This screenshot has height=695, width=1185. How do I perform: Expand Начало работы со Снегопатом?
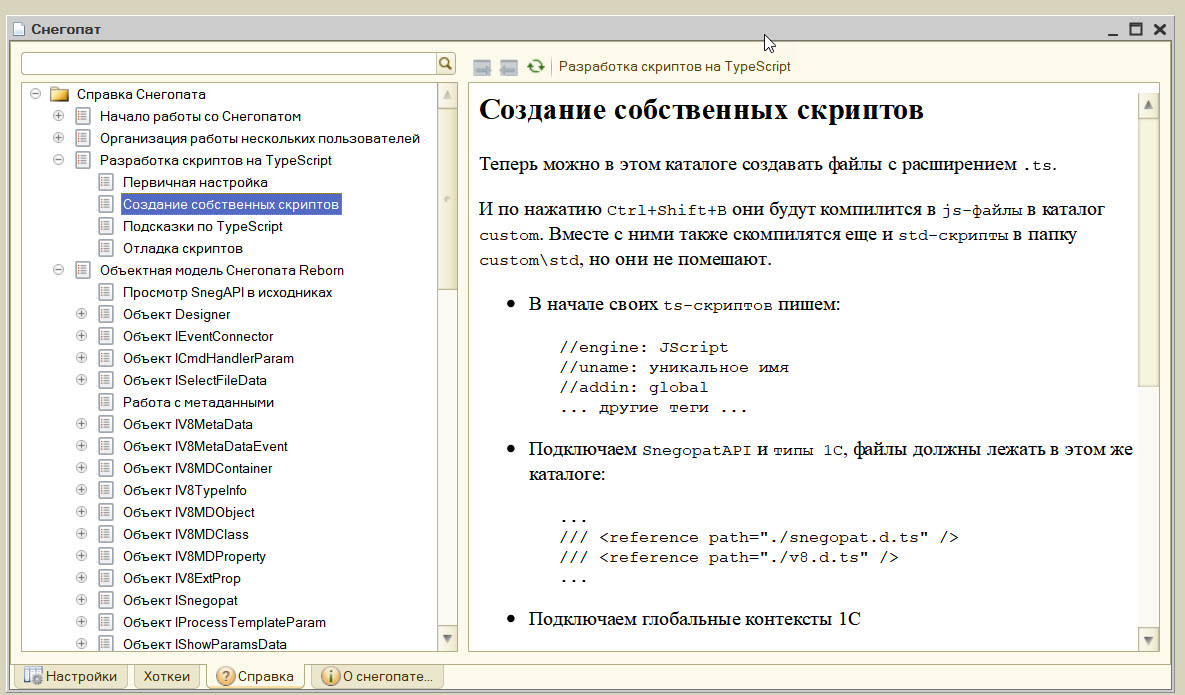58,116
